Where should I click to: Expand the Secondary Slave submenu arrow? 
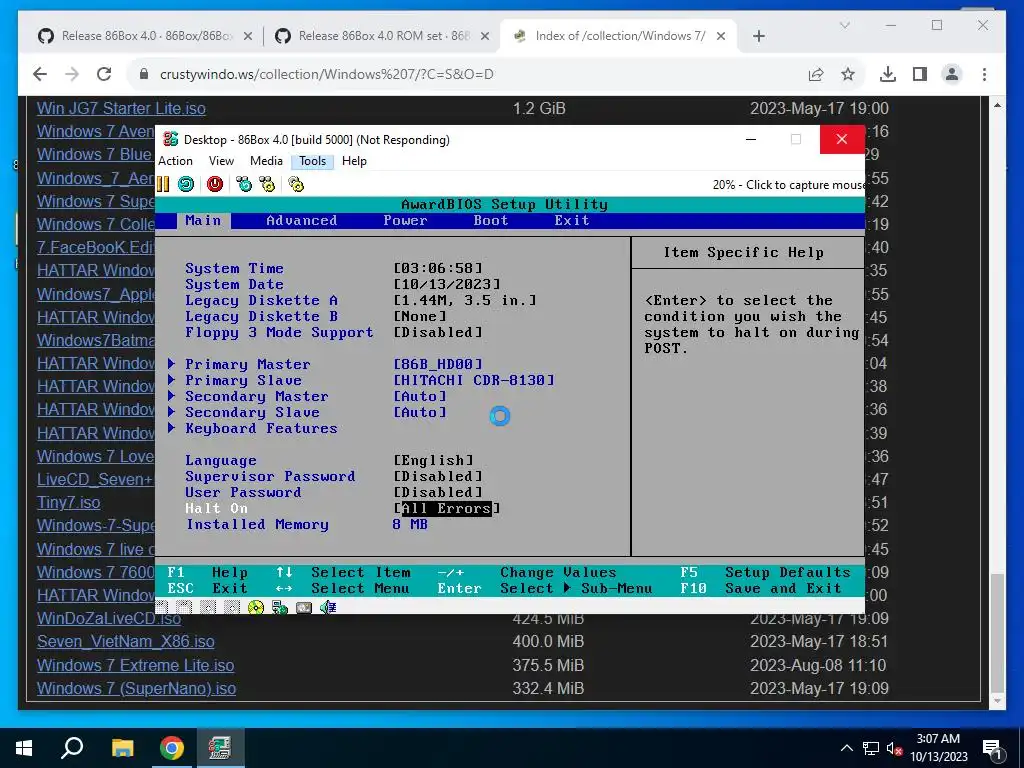tap(171, 411)
